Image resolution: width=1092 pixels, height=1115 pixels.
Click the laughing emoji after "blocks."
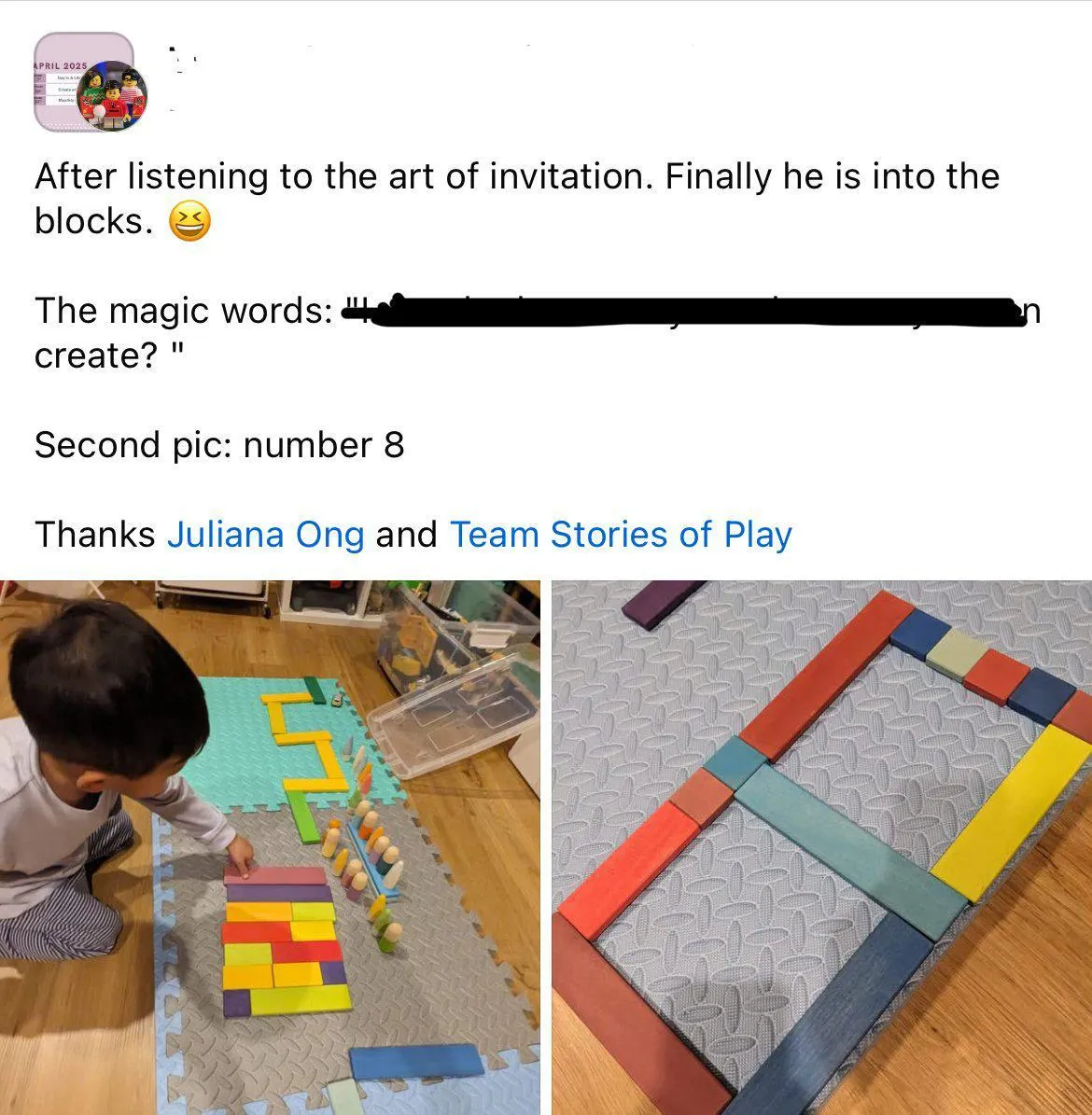click(x=190, y=220)
